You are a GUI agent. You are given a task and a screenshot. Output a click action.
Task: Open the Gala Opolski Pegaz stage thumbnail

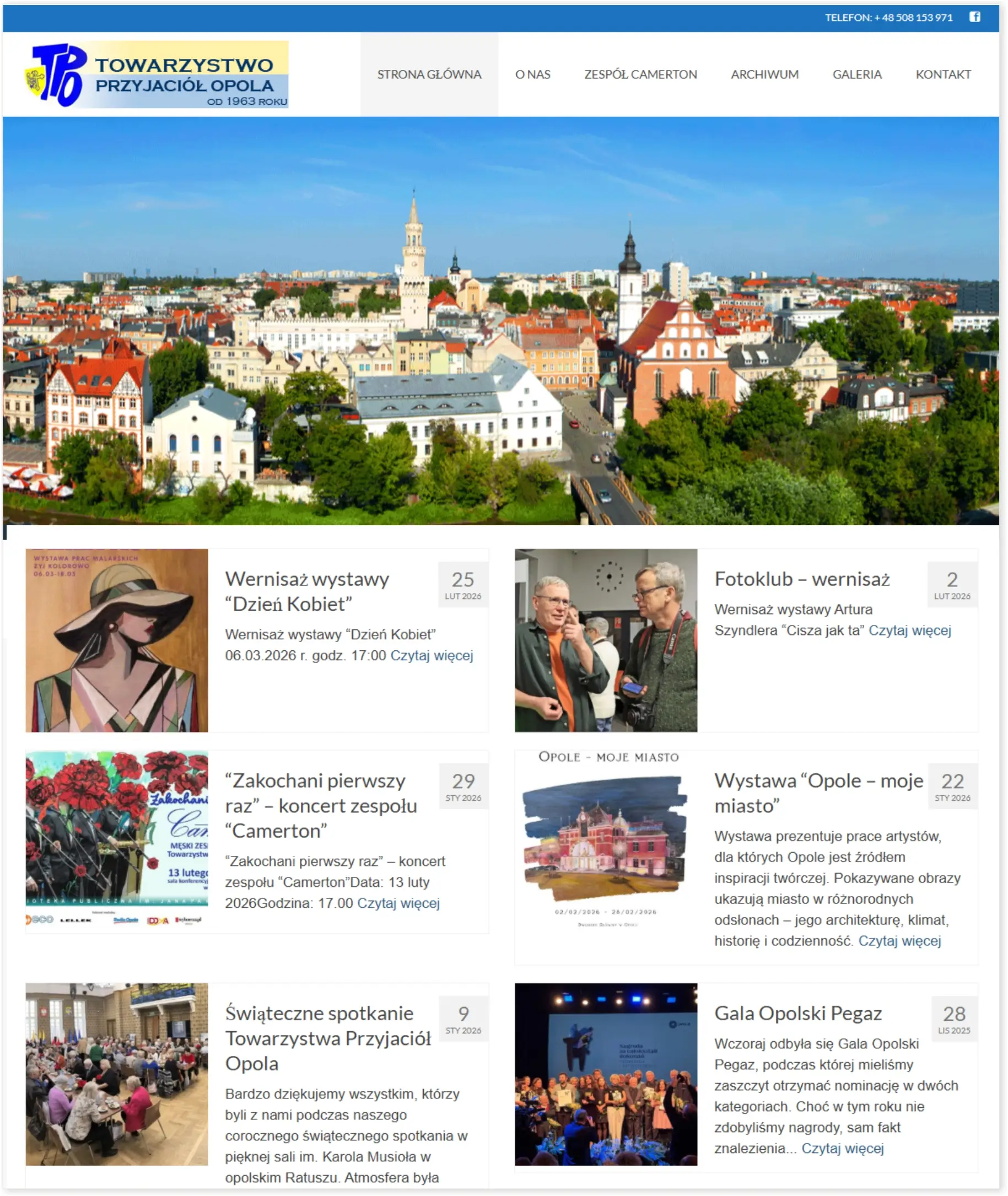606,1074
